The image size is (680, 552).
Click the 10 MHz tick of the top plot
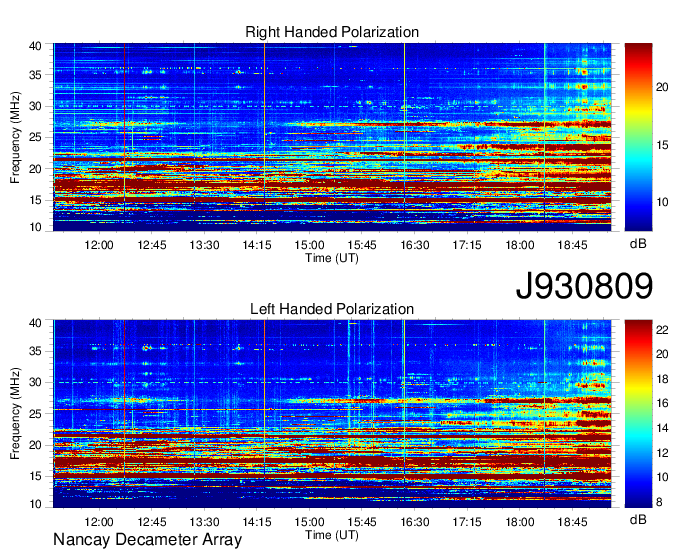click(35, 227)
